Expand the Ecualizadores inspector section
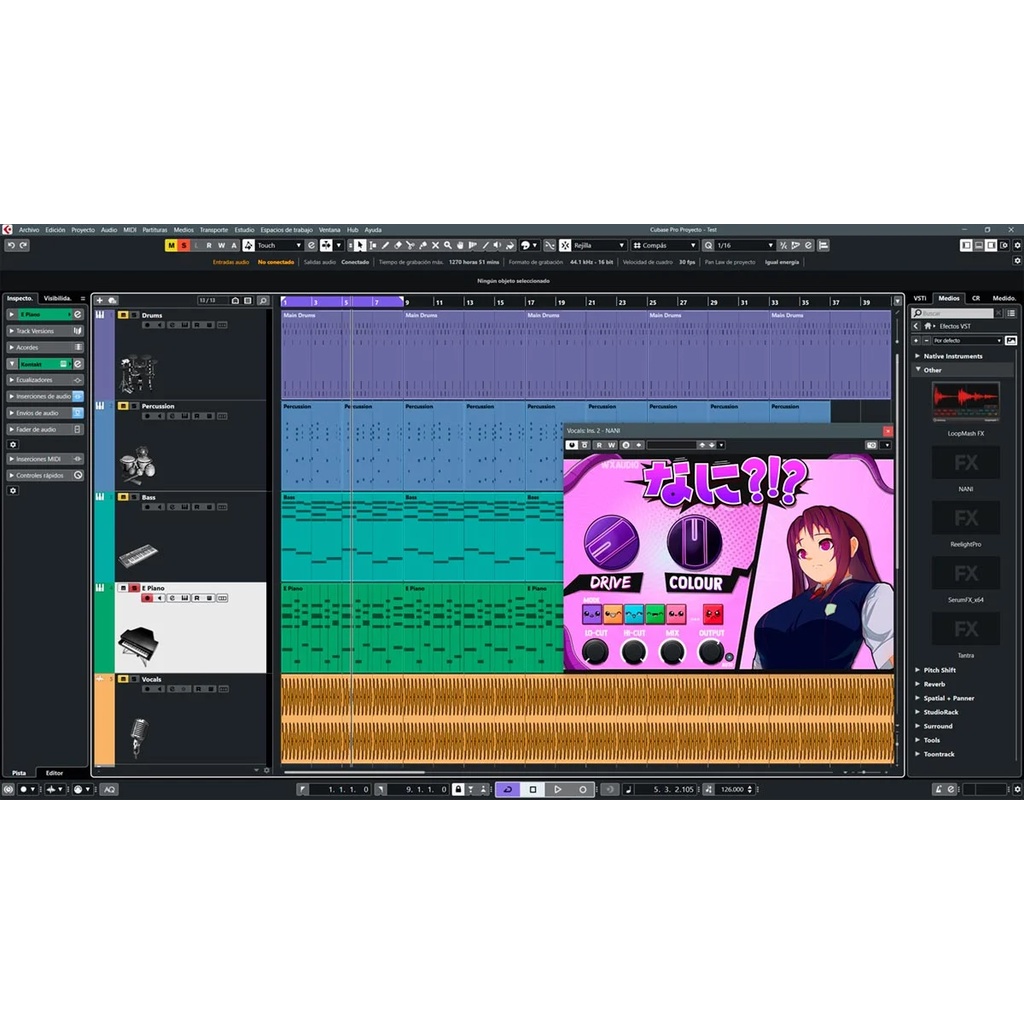Viewport: 1024px width, 1024px height. click(x=45, y=380)
